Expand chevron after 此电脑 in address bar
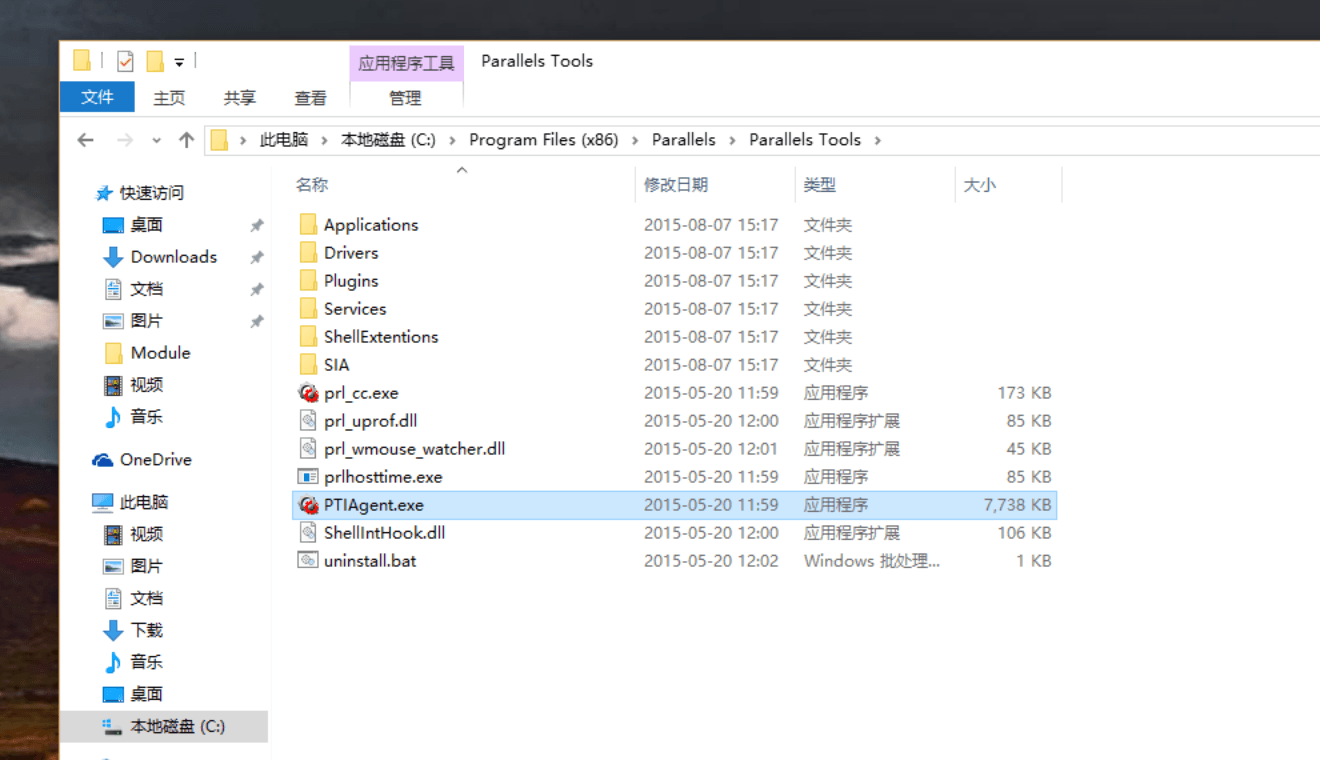Viewport: 1320px width, 760px height. tap(324, 140)
